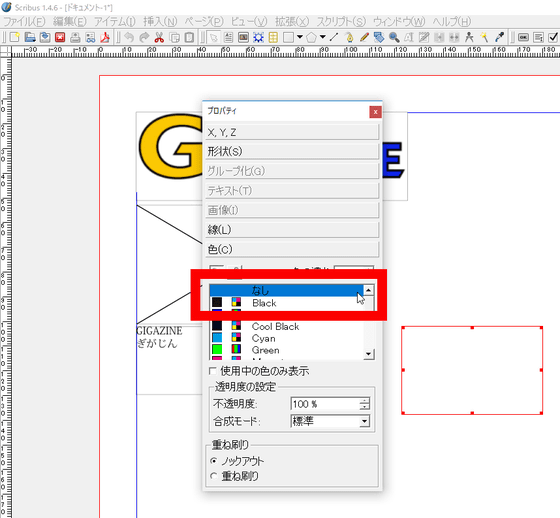Open the shape type dropdown arrow

click(x=300, y=37)
